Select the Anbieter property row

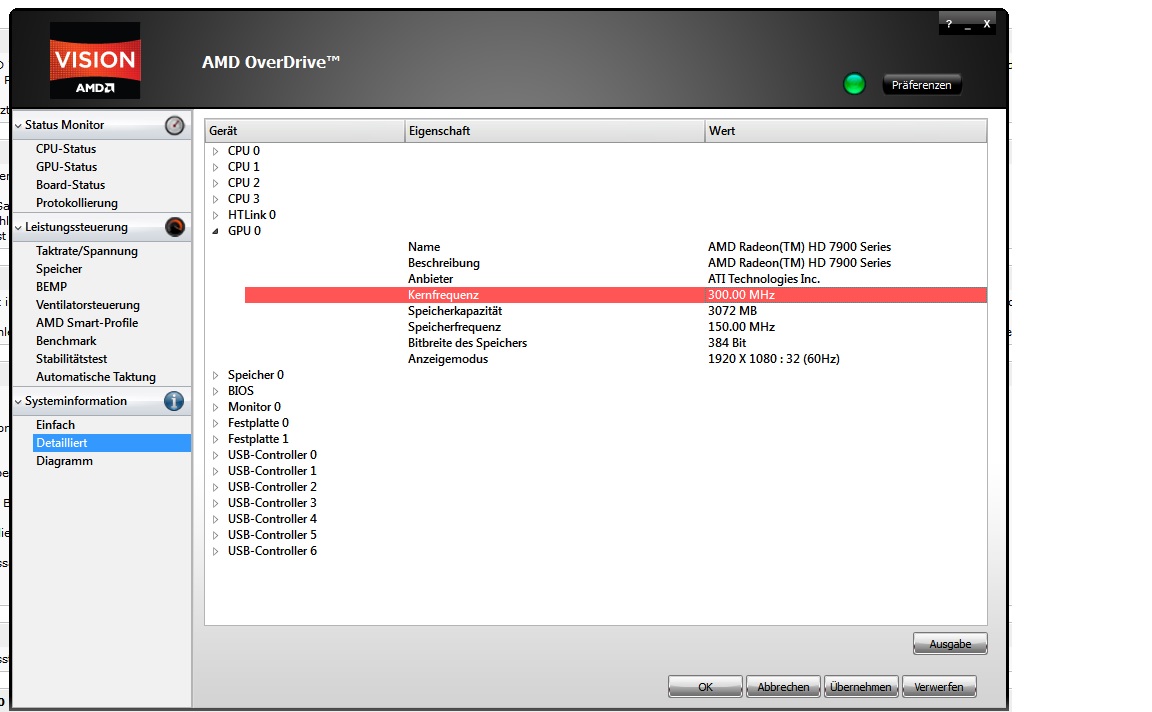pyautogui.click(x=616, y=279)
